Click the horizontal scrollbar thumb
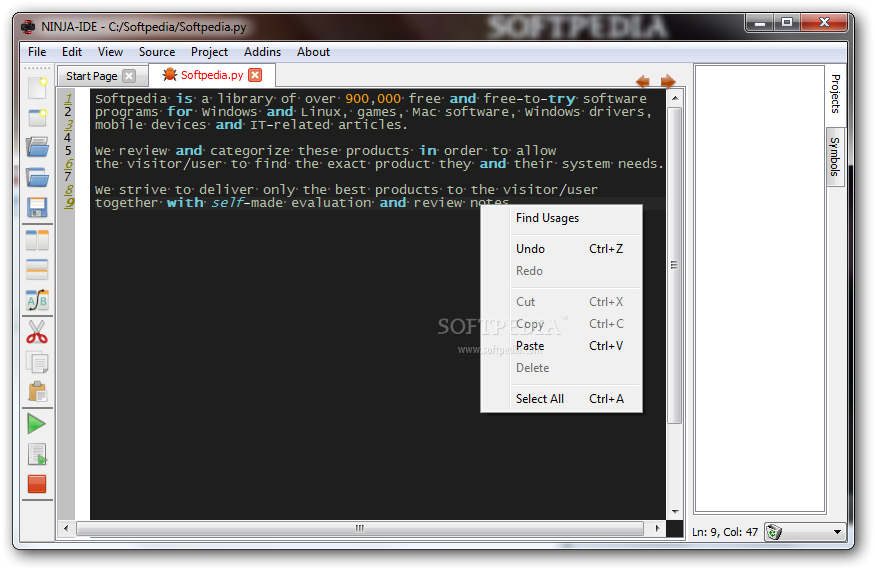 (360, 528)
